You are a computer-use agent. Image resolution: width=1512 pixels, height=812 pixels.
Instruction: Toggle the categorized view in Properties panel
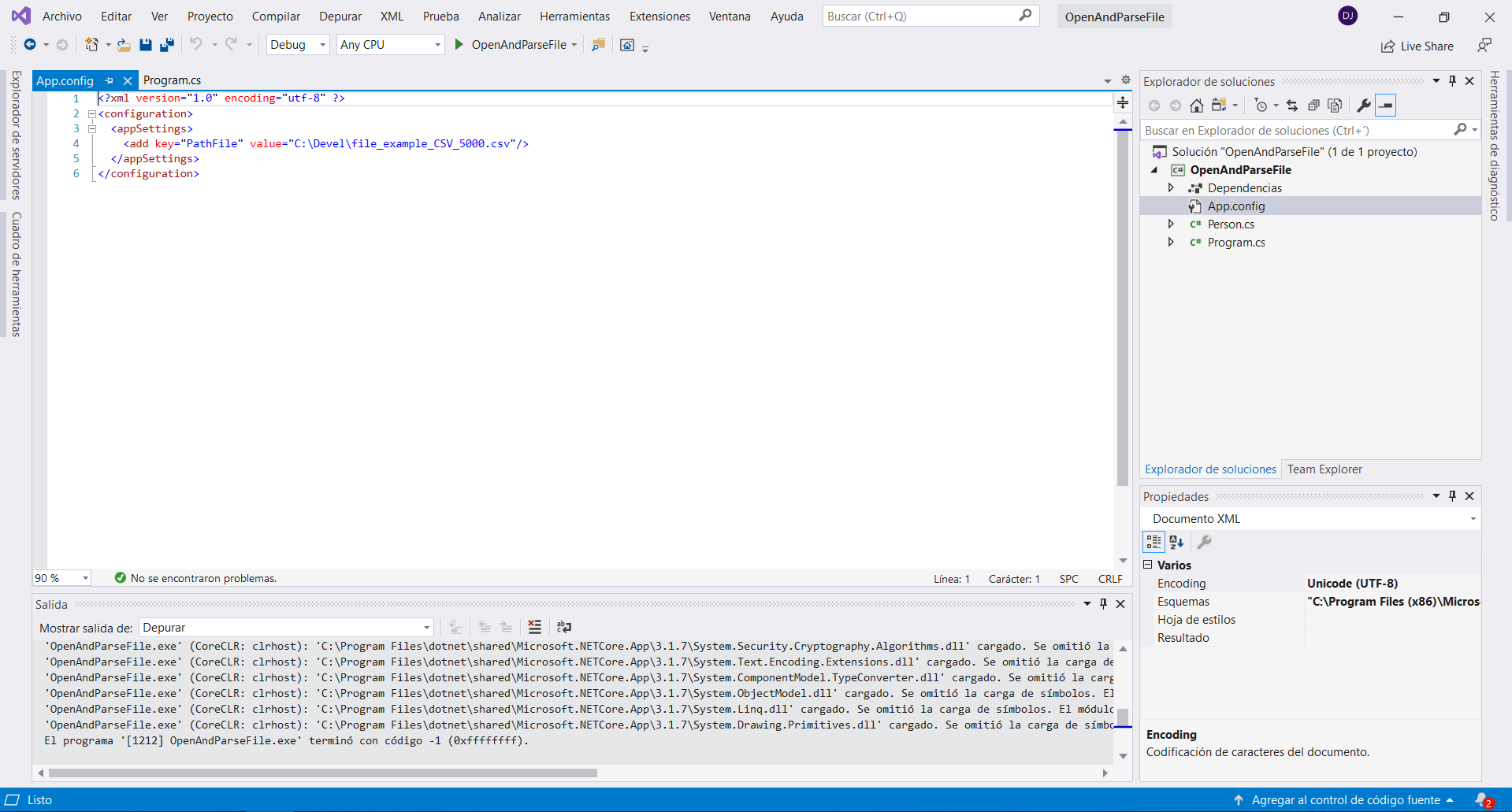(1154, 542)
